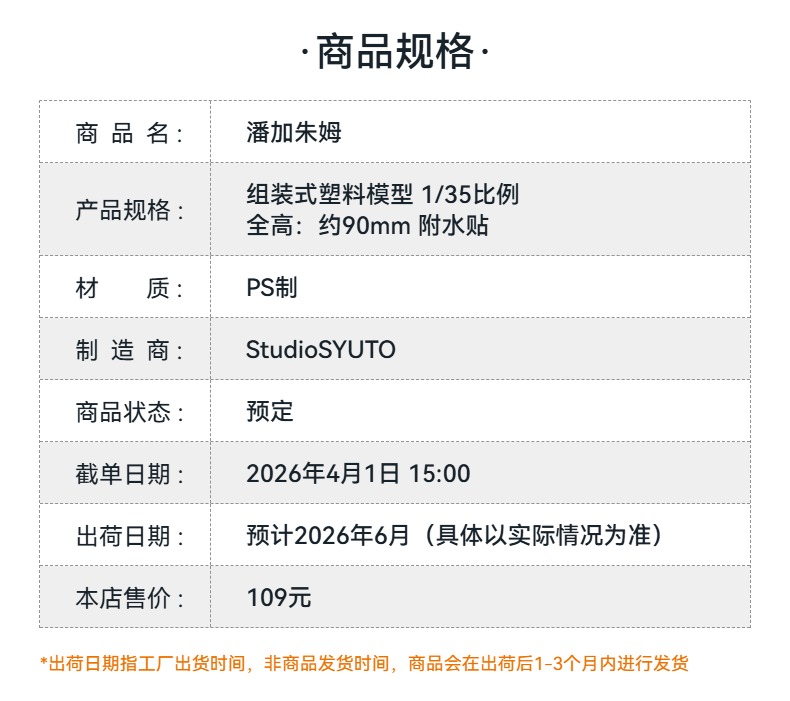Click the 预计2026年6月 shipping date text

click(328, 536)
